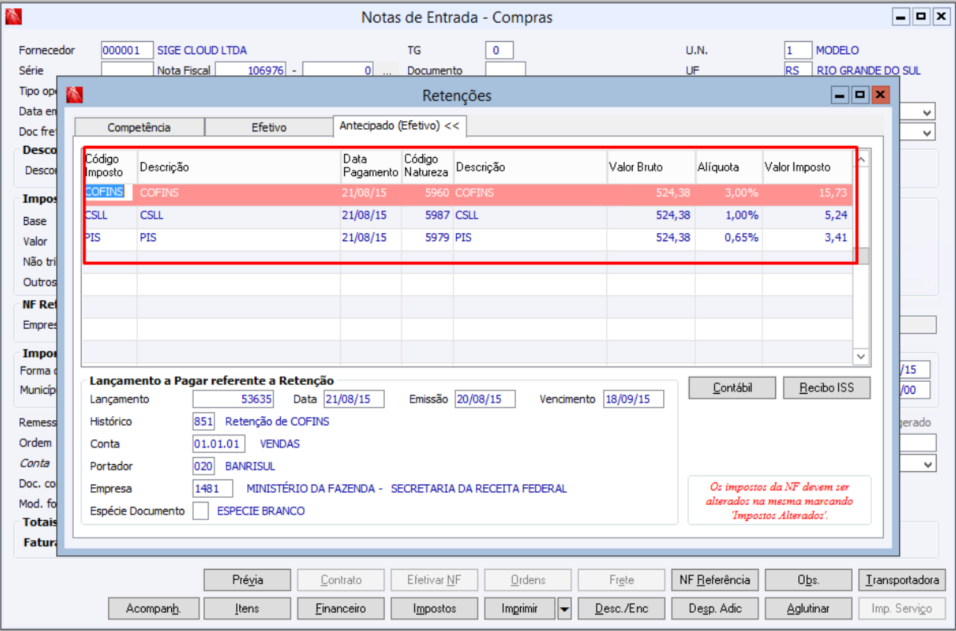This screenshot has height=631, width=956.
Task: Click the Financeiro button
Action: tap(340, 608)
